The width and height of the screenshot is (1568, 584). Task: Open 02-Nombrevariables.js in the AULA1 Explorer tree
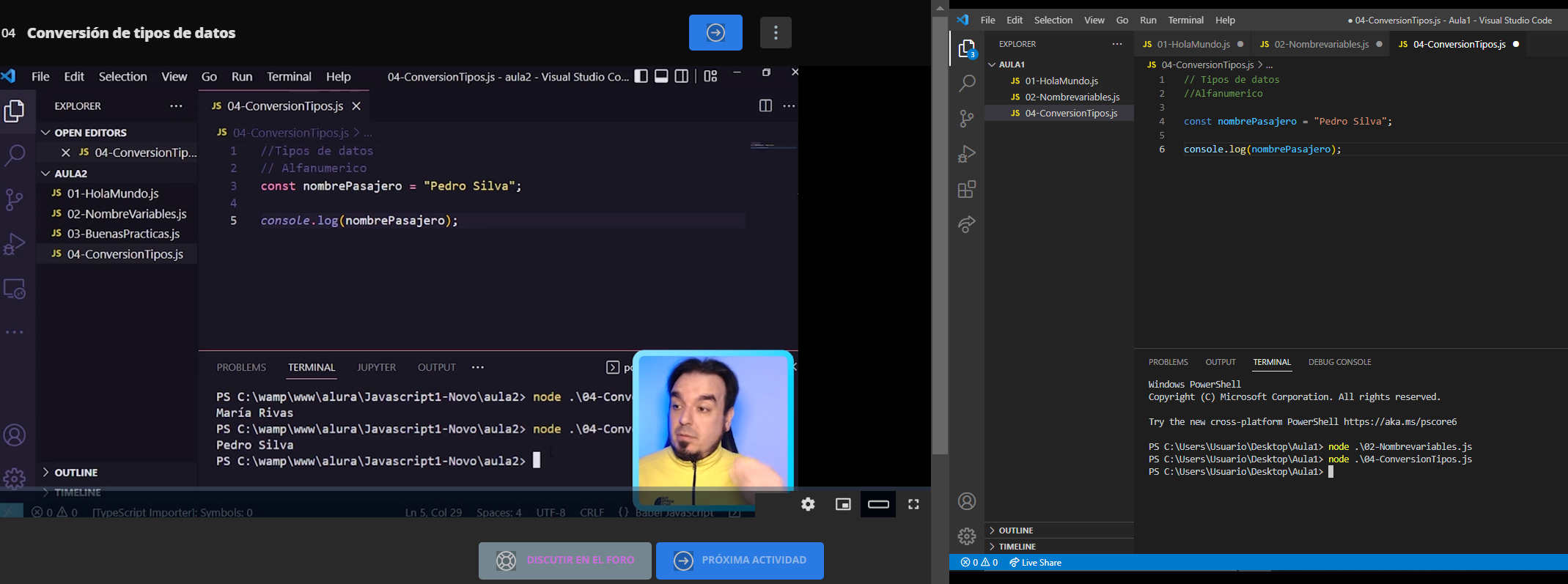[x=1059, y=97]
